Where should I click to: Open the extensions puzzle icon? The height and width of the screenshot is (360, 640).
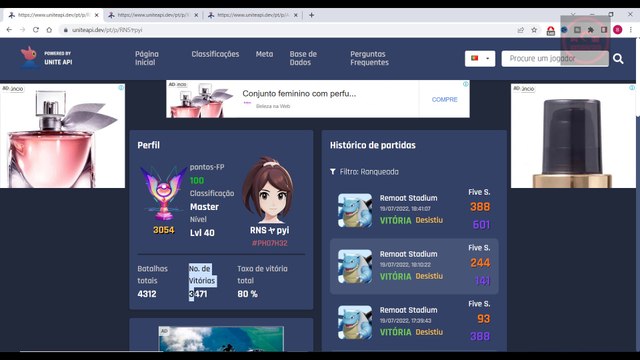[x=591, y=30]
